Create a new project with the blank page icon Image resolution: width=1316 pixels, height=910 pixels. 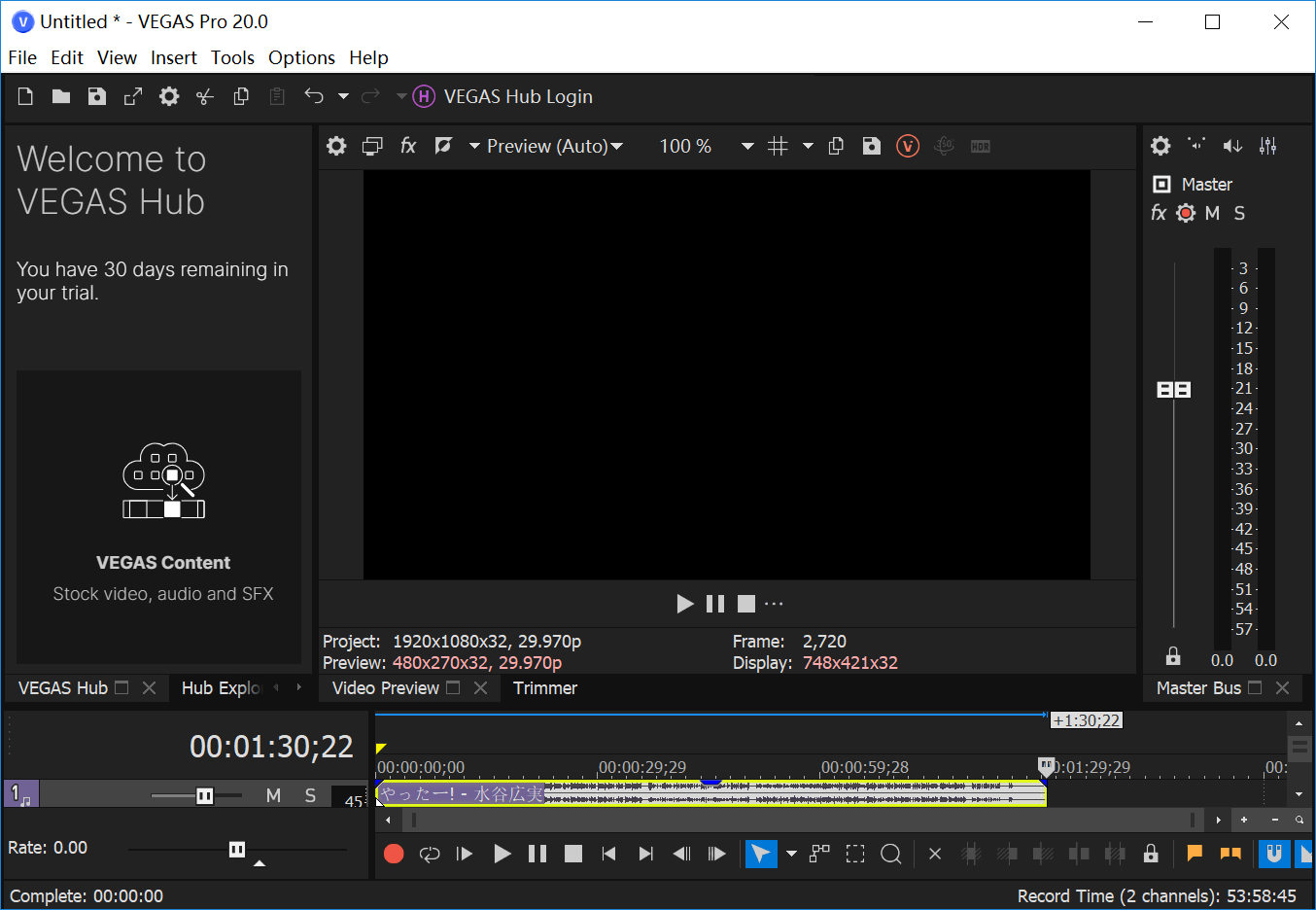(25, 96)
